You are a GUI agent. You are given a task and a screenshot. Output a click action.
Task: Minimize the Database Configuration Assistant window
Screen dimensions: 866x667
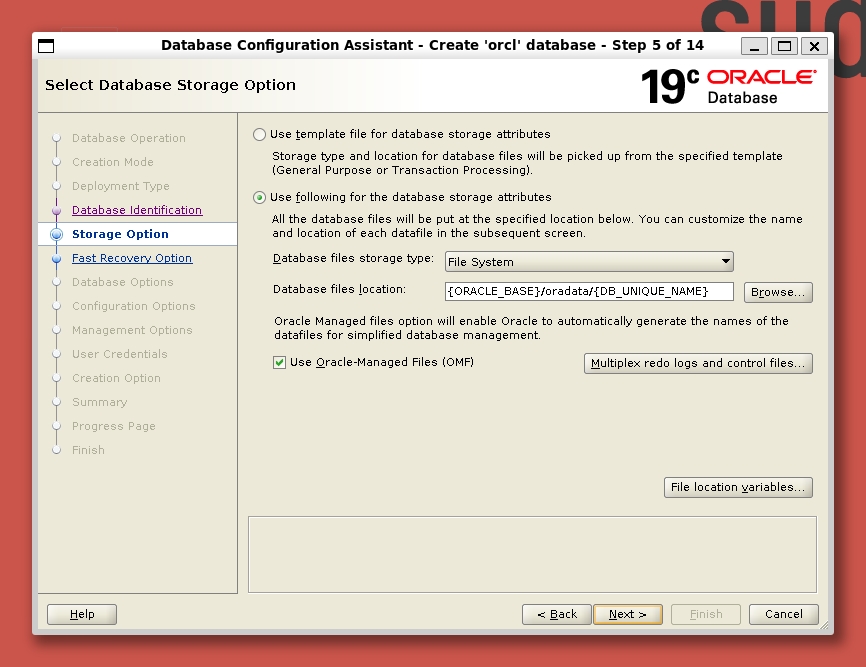(x=756, y=46)
